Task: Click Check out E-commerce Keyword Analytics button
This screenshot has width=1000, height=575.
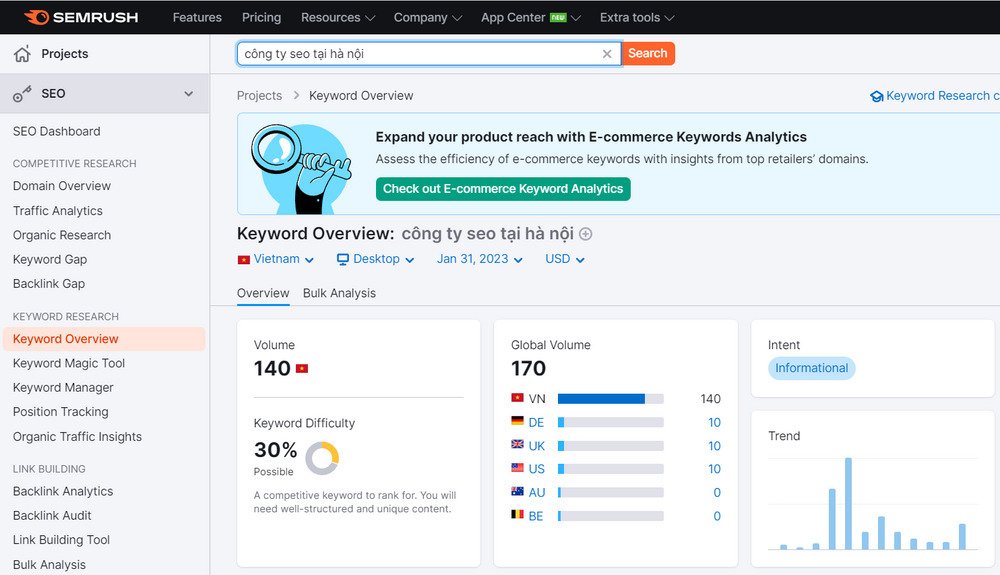Action: tap(503, 189)
